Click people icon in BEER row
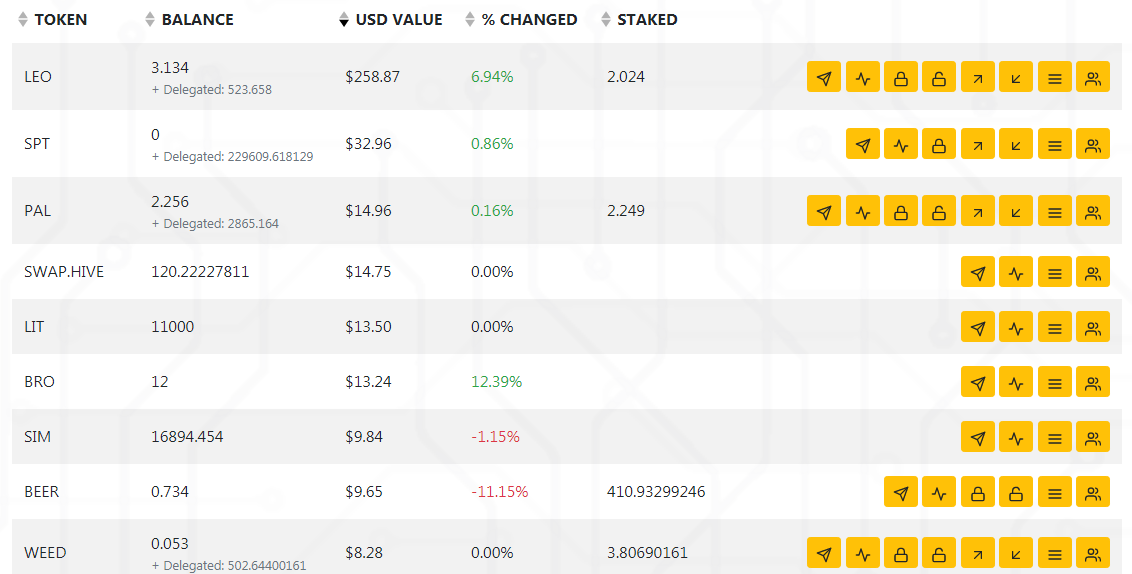This screenshot has width=1132, height=574. click(x=1093, y=492)
